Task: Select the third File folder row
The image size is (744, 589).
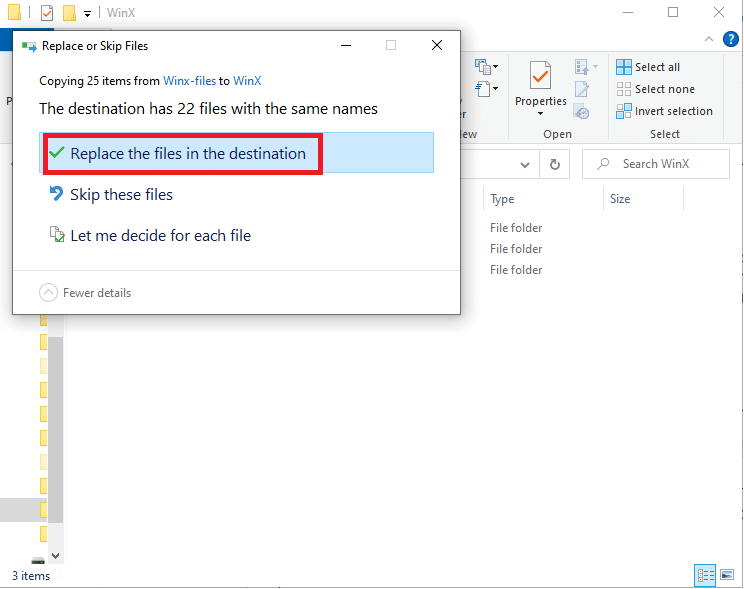Action: coord(516,270)
